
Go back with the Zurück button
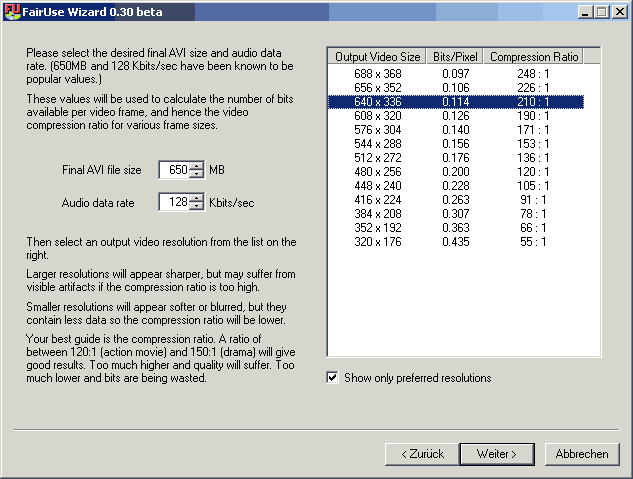(x=422, y=454)
